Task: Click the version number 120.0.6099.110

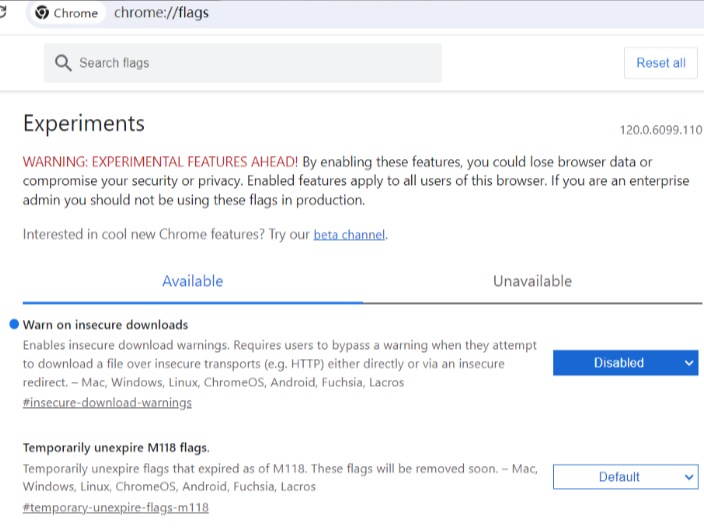Action: 660,130
